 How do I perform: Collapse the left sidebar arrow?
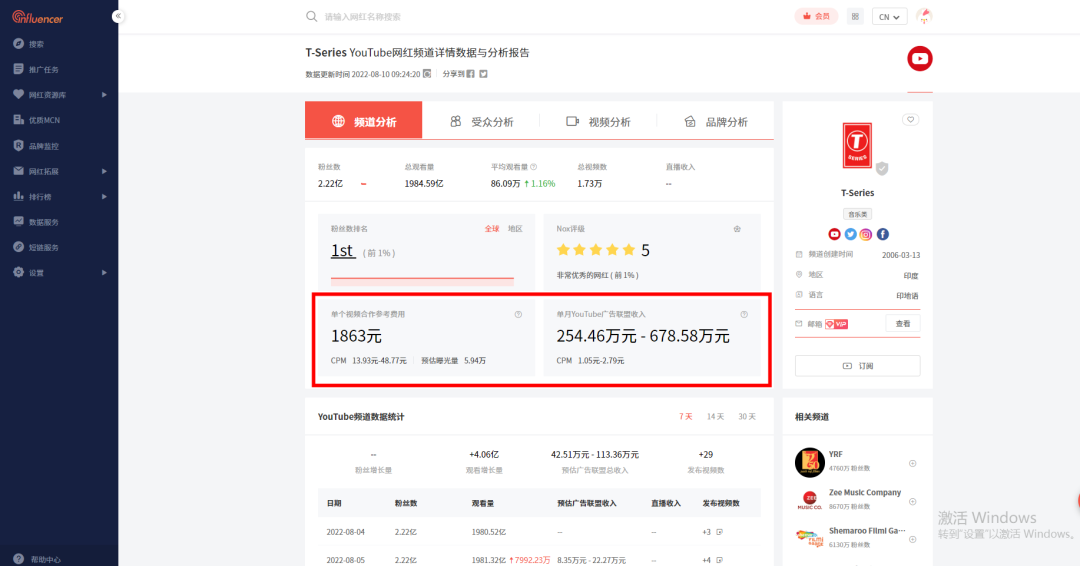click(117, 16)
